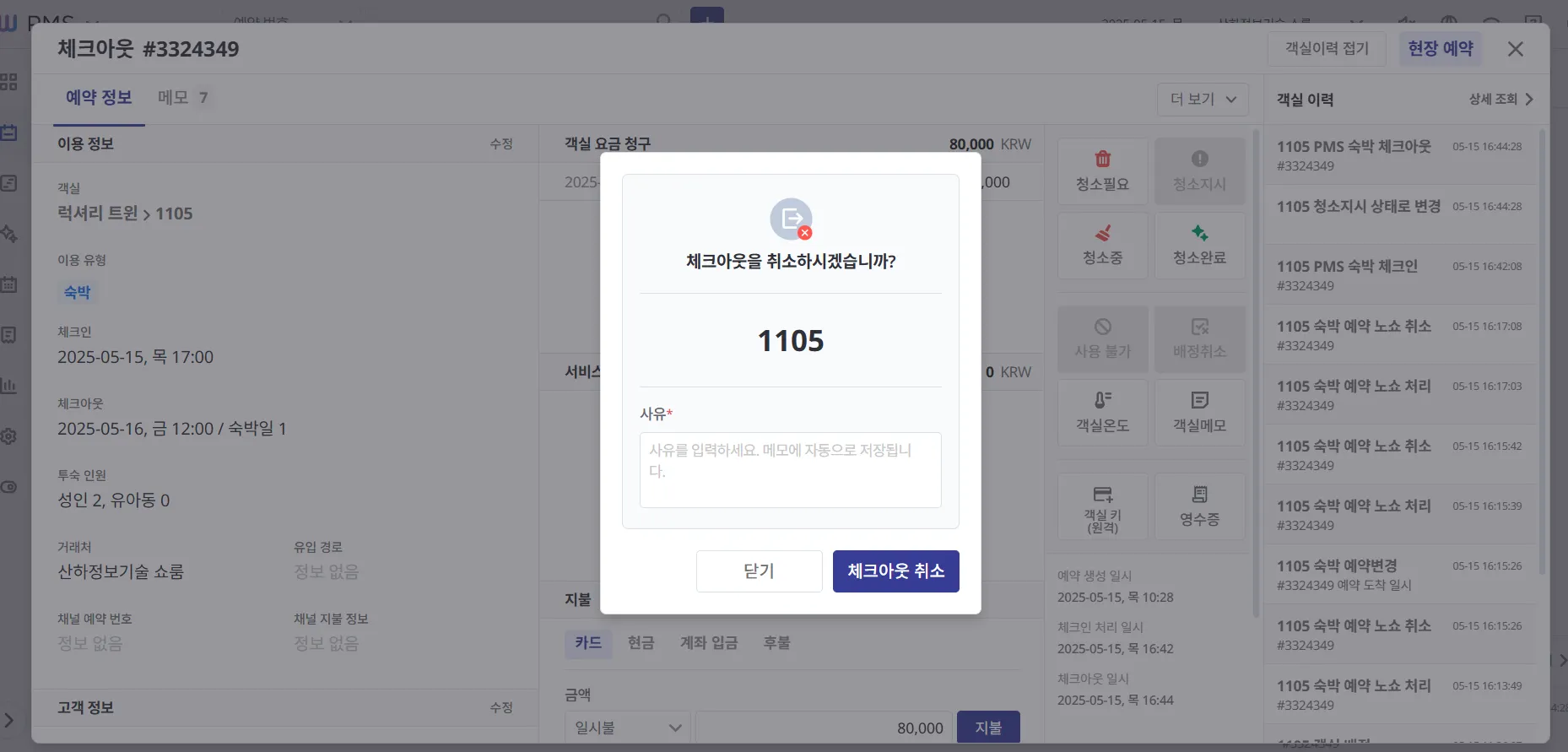Viewport: 1568px width, 752px height.
Task: Open the 객실온도 thermometer control
Action: coord(1102,413)
